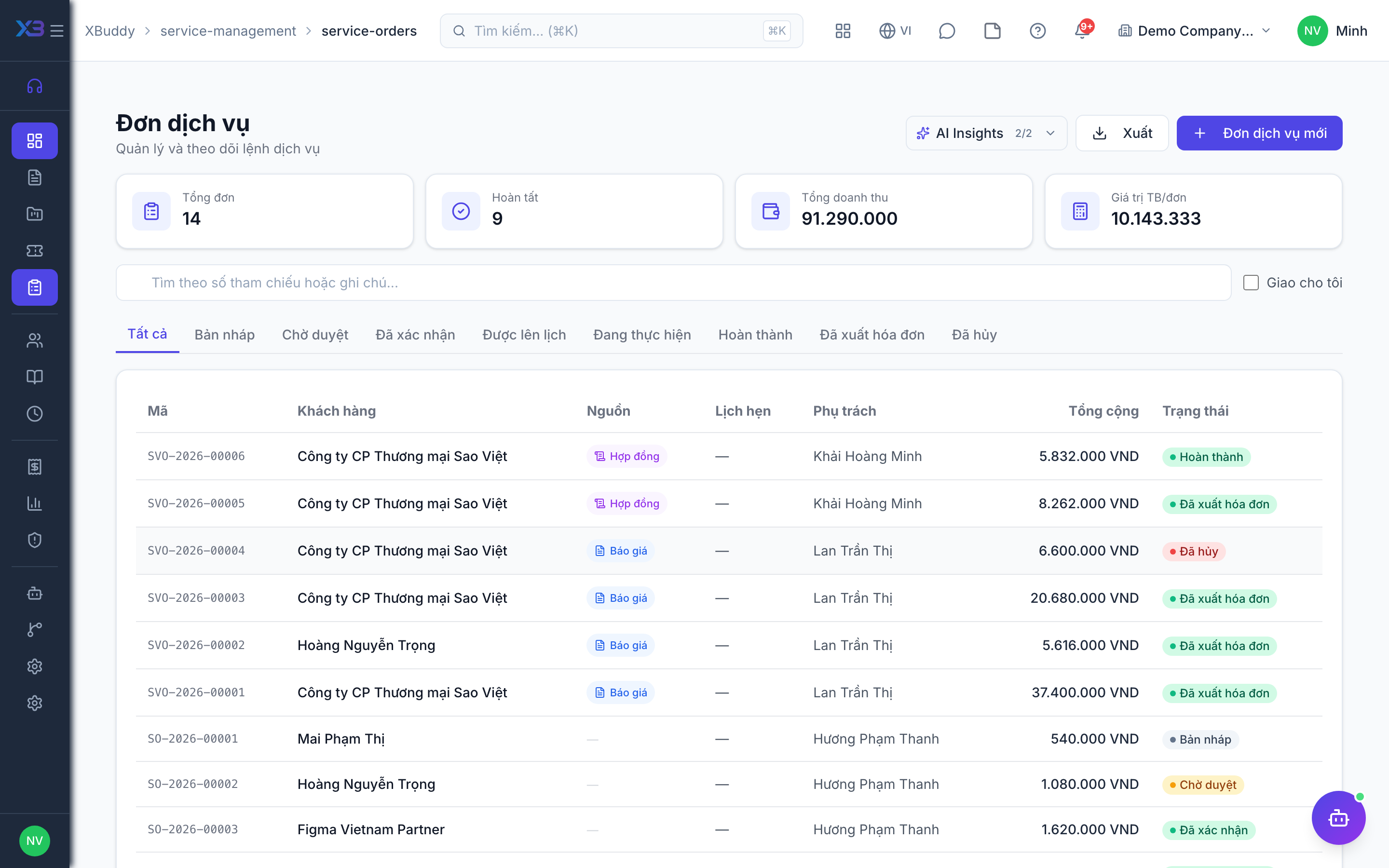The height and width of the screenshot is (868, 1389).
Task: Toggle the hamburger sidebar menu
Action: pyautogui.click(x=57, y=30)
